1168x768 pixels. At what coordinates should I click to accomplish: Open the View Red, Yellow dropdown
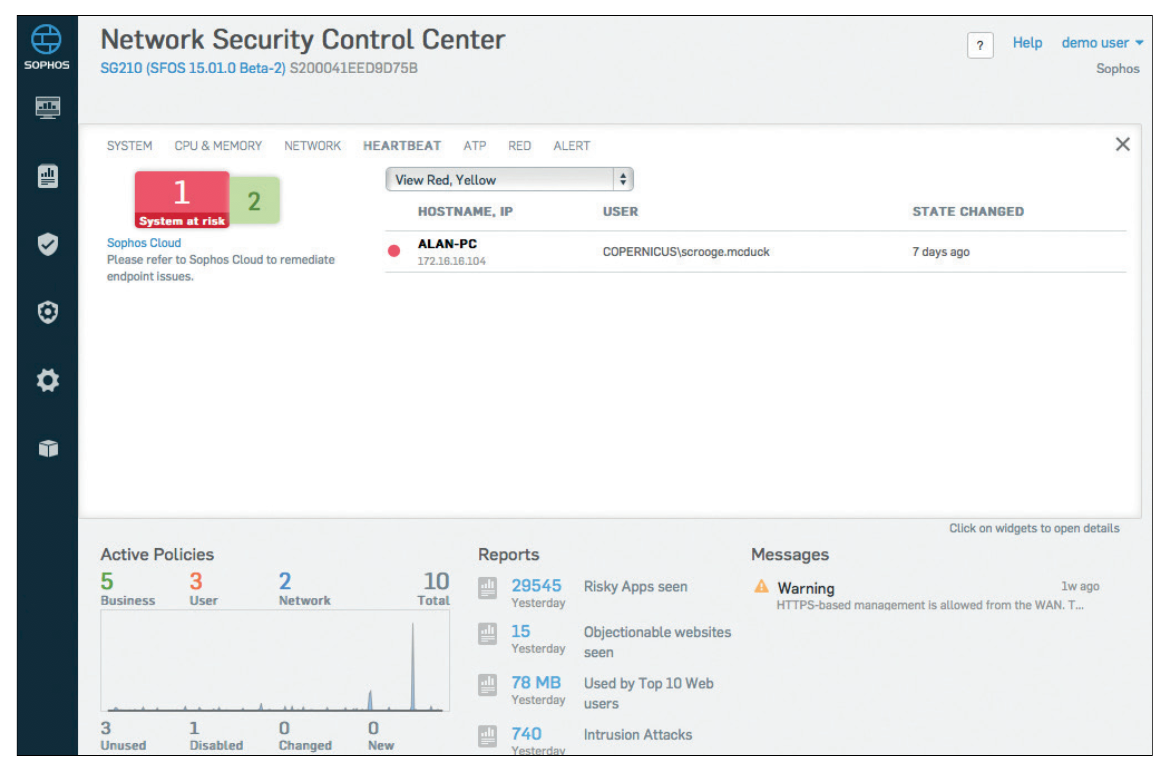click(x=510, y=180)
